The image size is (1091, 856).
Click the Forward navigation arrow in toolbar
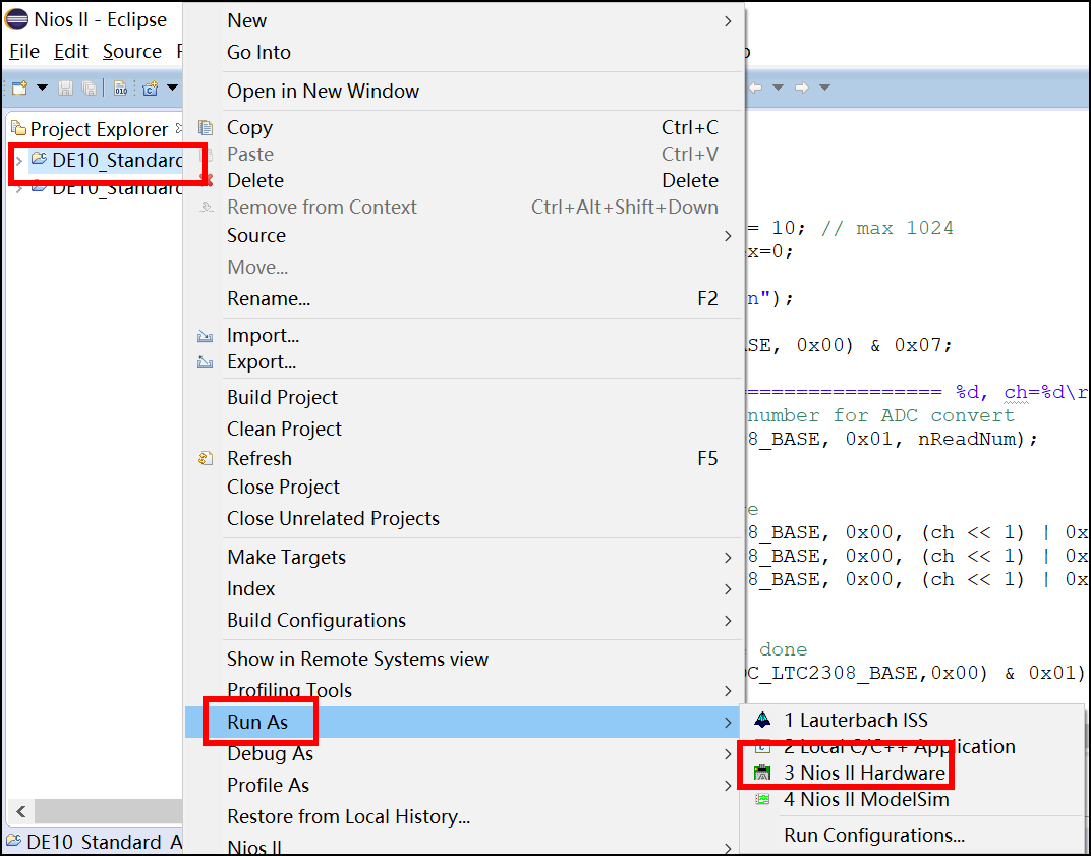pos(802,88)
